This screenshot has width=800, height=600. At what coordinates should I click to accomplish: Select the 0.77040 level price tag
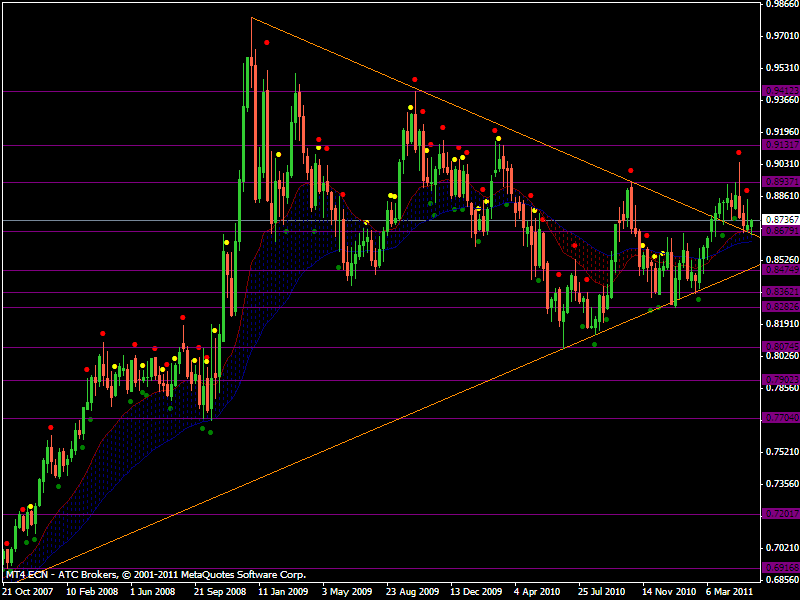(x=782, y=418)
